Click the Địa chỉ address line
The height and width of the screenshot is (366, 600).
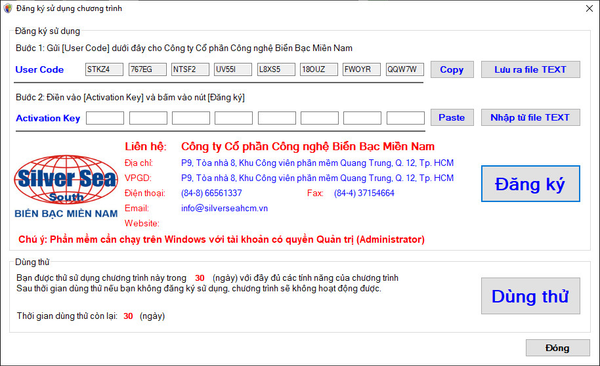point(317,163)
